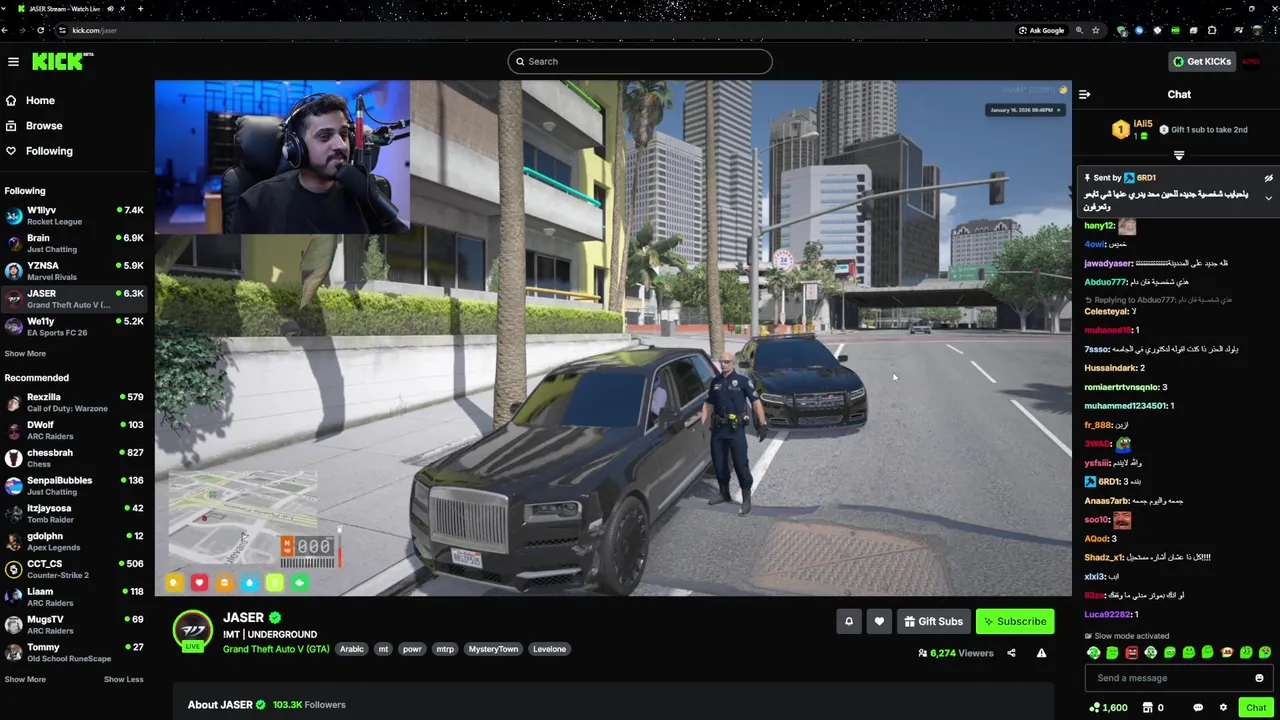Open browser zoom magnifier icon
1280x720 pixels.
click(x=1079, y=30)
